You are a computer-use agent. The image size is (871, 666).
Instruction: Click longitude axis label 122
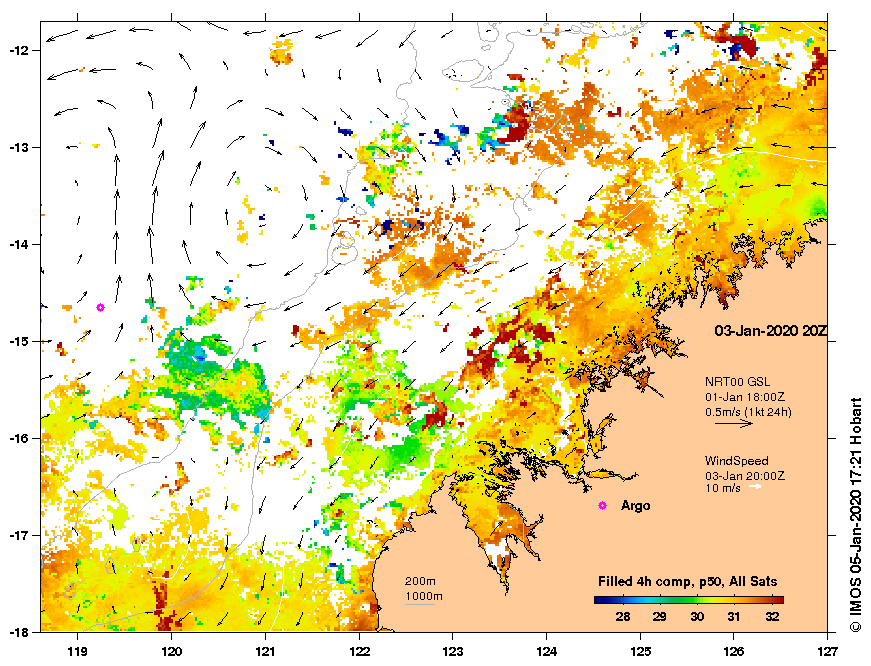pos(359,651)
